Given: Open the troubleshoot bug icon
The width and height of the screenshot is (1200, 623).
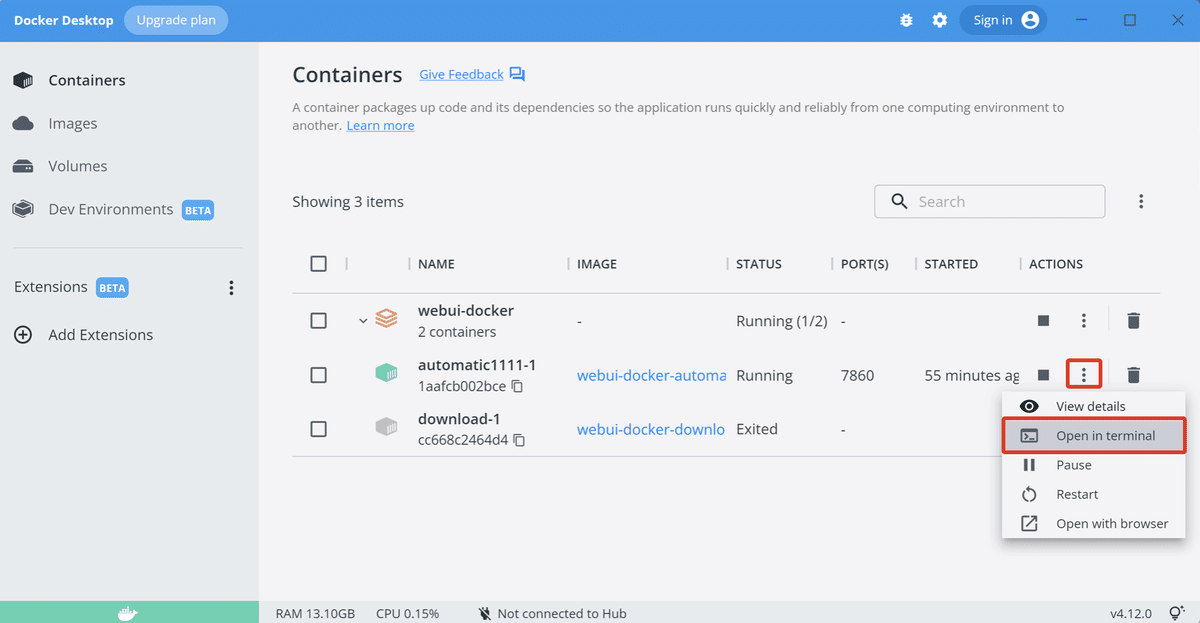Looking at the screenshot, I should 906,20.
